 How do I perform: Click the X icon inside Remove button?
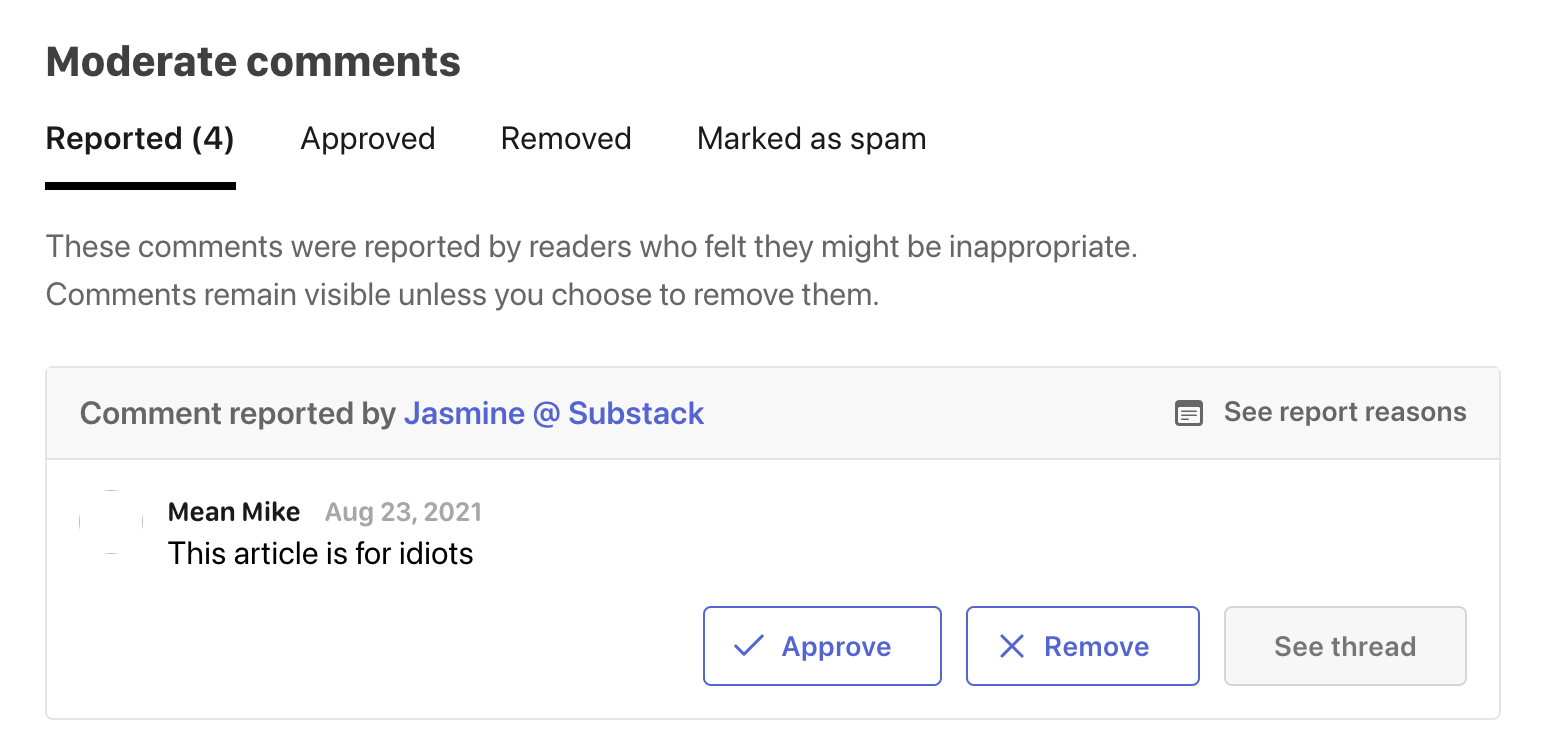1012,646
